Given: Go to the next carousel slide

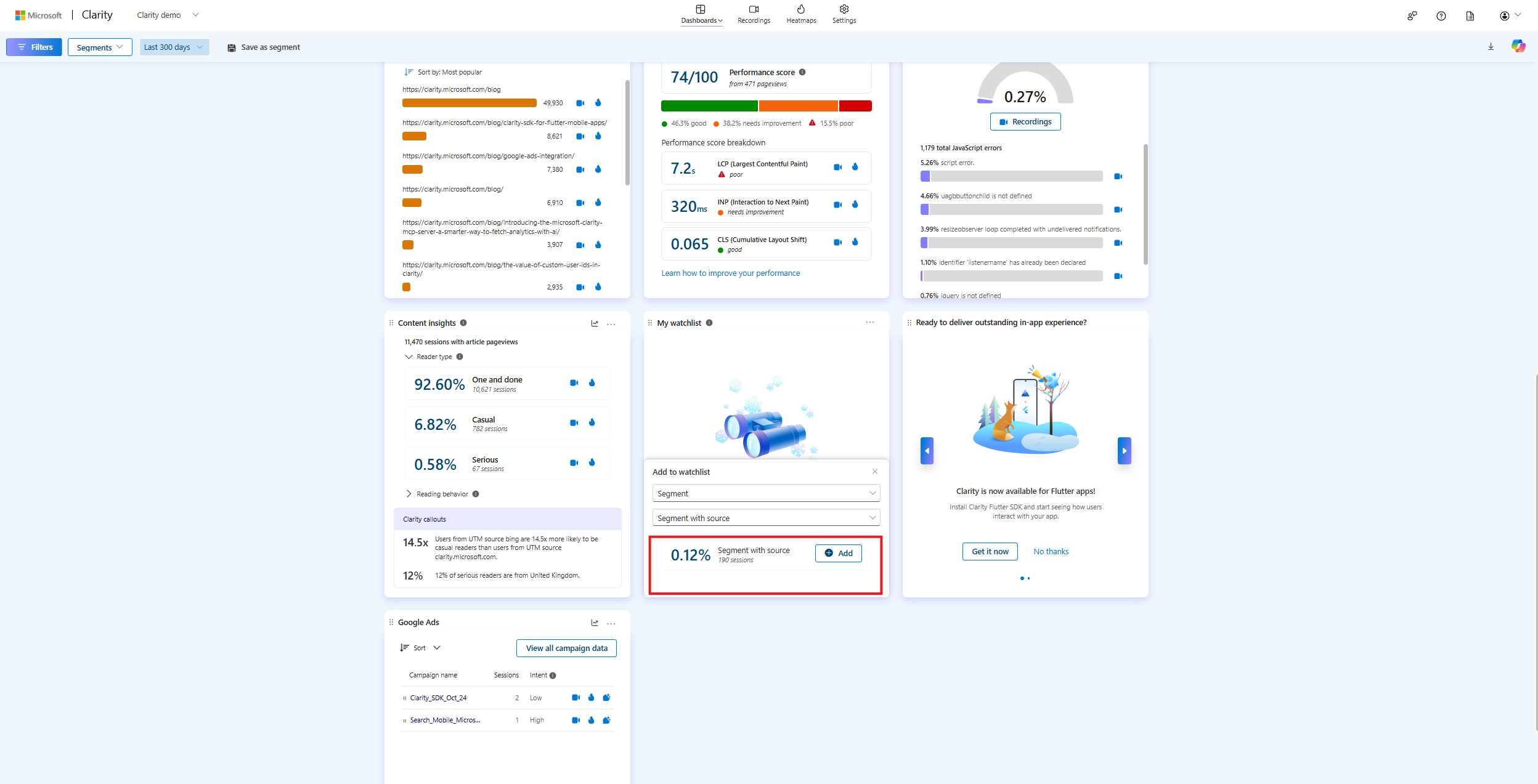Looking at the screenshot, I should [1124, 451].
